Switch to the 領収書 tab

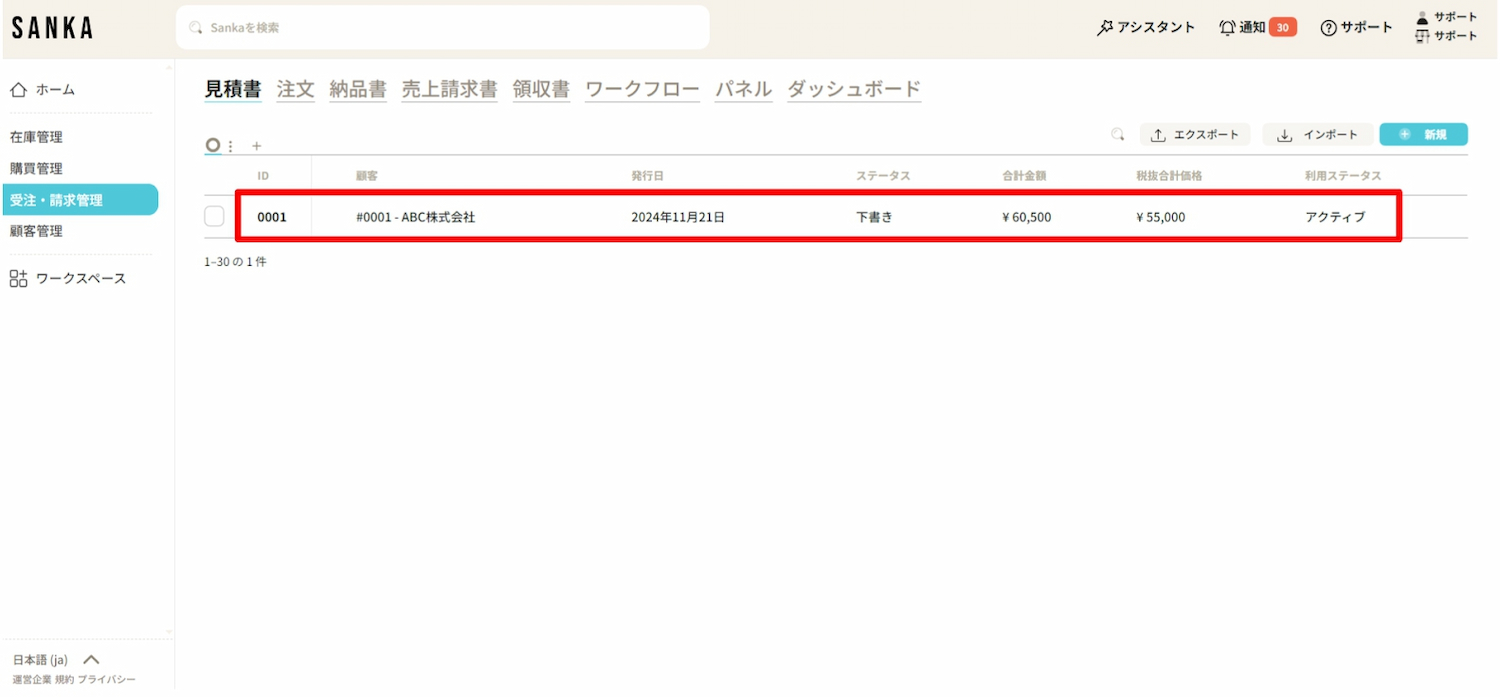(541, 89)
